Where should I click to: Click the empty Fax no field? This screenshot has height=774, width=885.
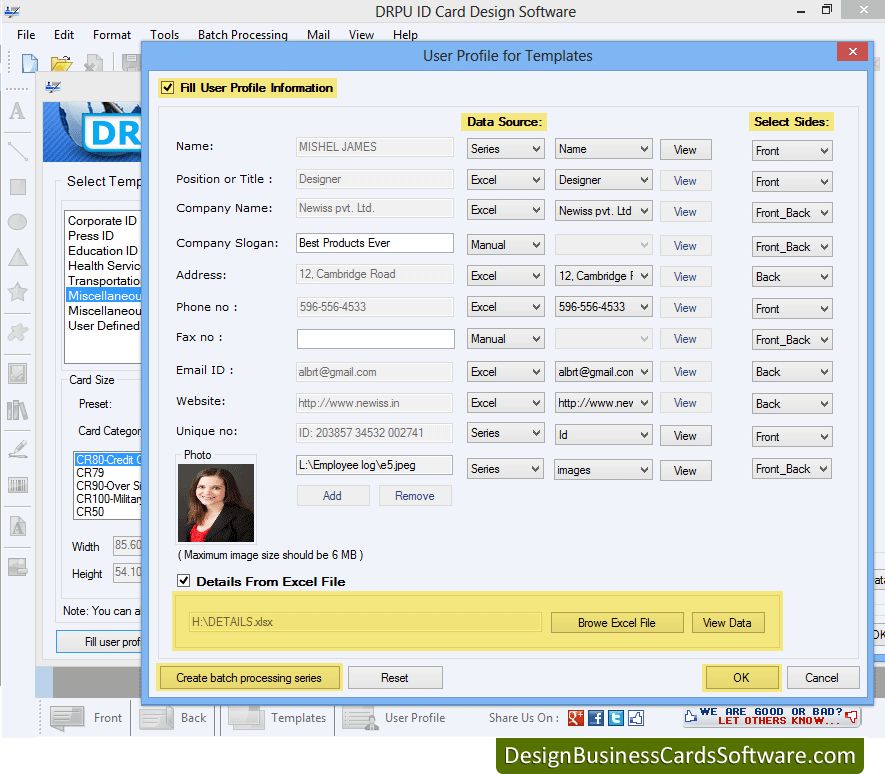375,339
